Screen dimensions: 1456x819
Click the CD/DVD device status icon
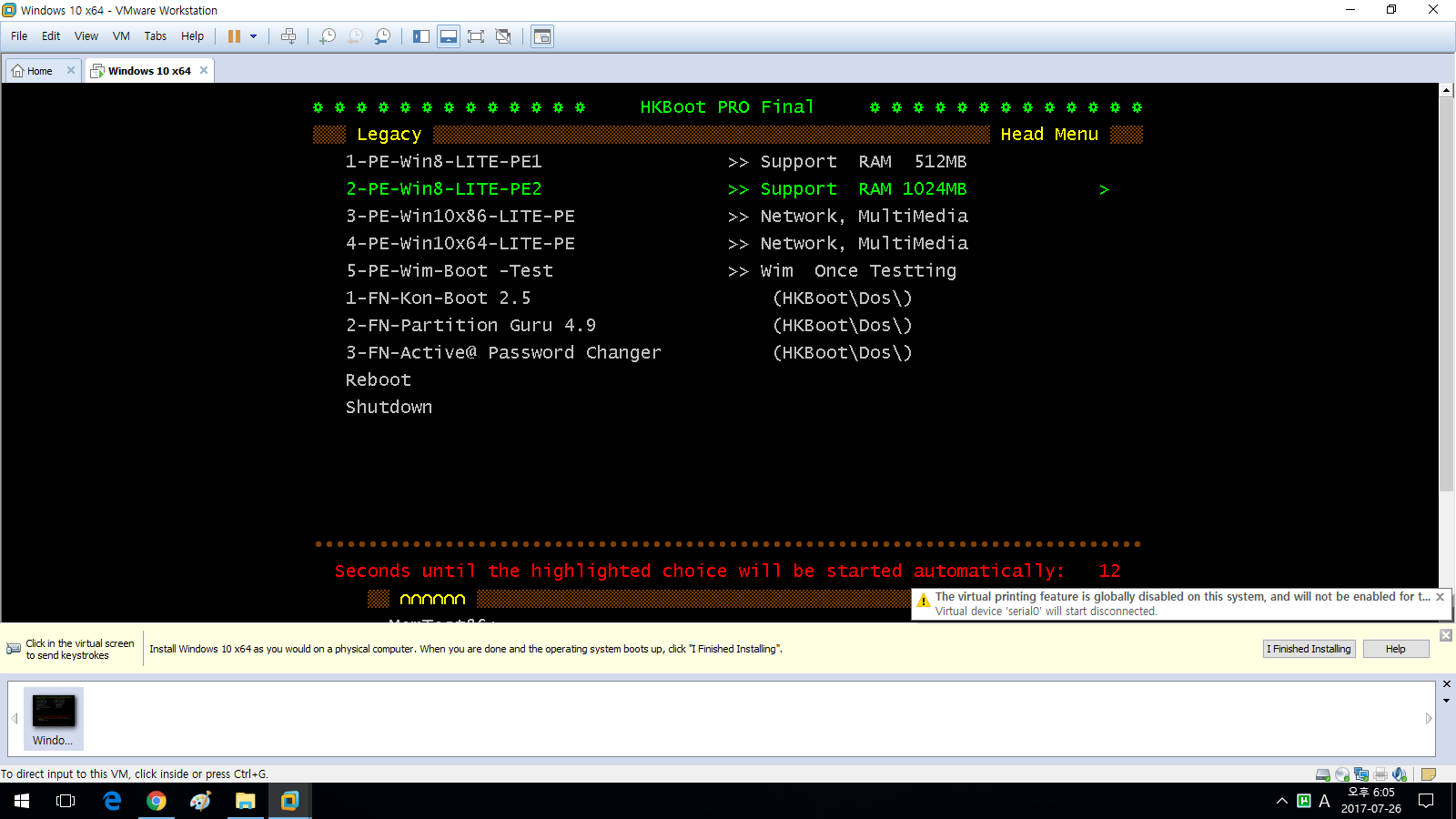coord(1342,774)
